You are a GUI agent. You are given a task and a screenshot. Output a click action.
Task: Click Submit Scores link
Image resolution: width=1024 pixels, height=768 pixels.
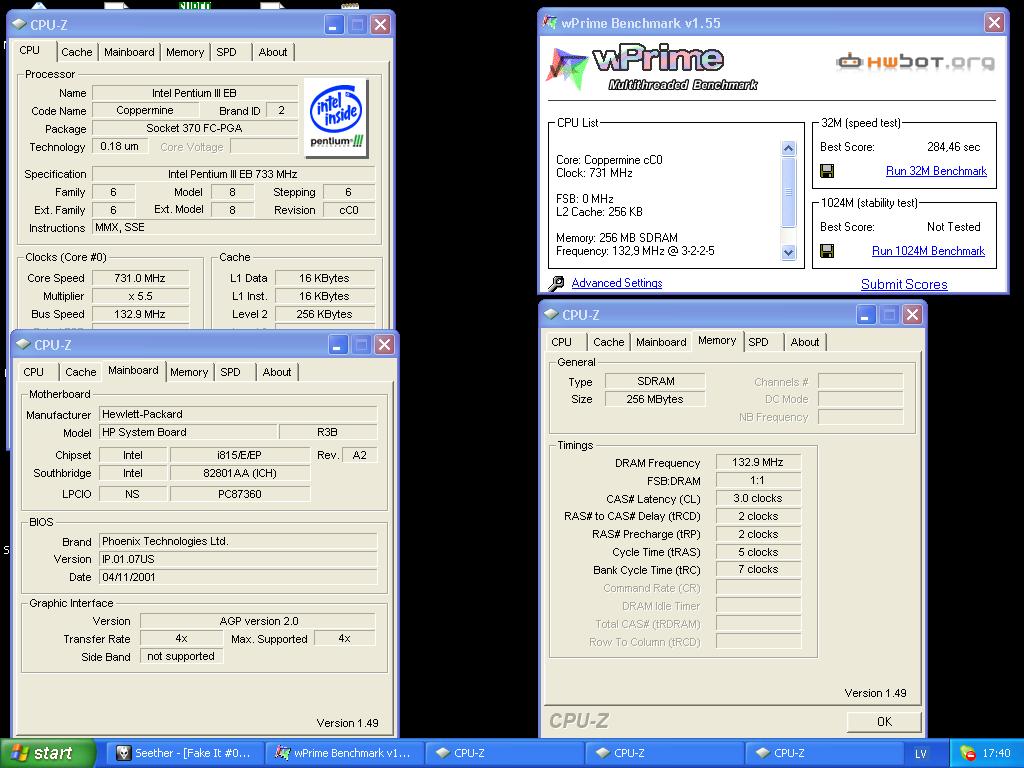click(904, 284)
